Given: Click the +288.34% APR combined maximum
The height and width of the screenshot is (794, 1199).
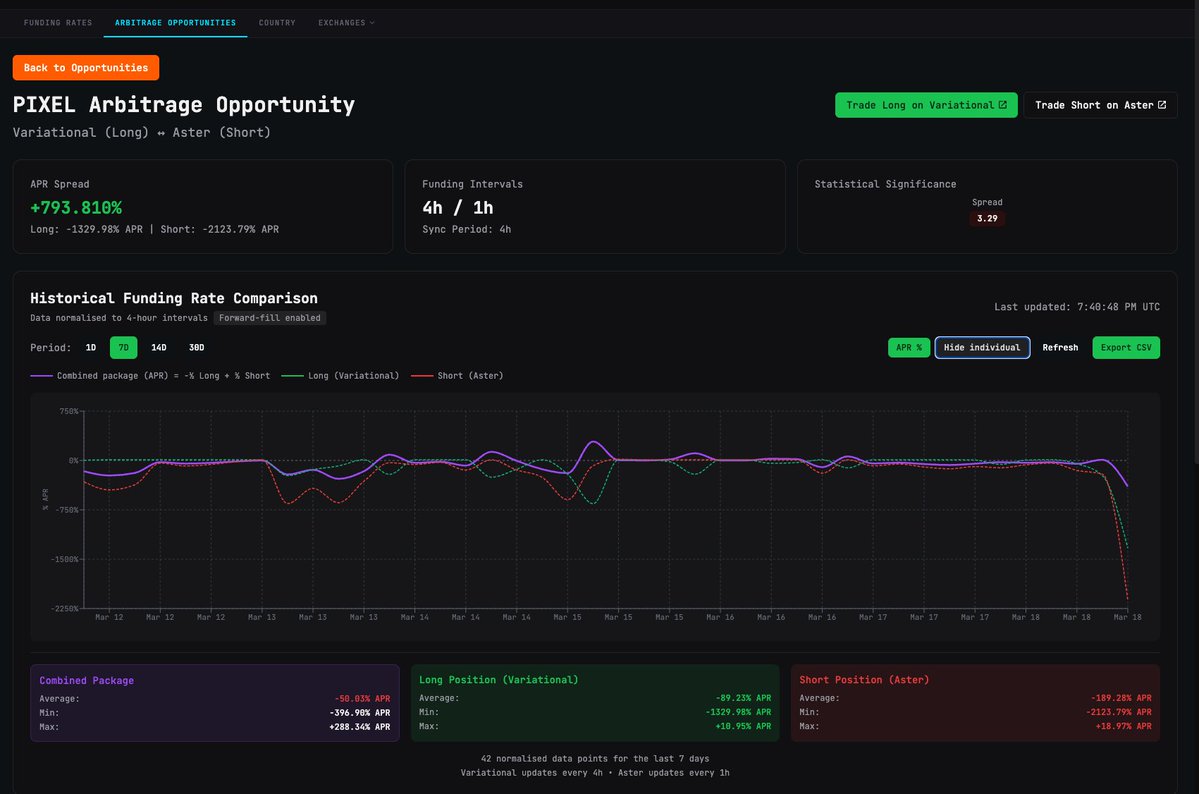Looking at the screenshot, I should pos(360,727).
